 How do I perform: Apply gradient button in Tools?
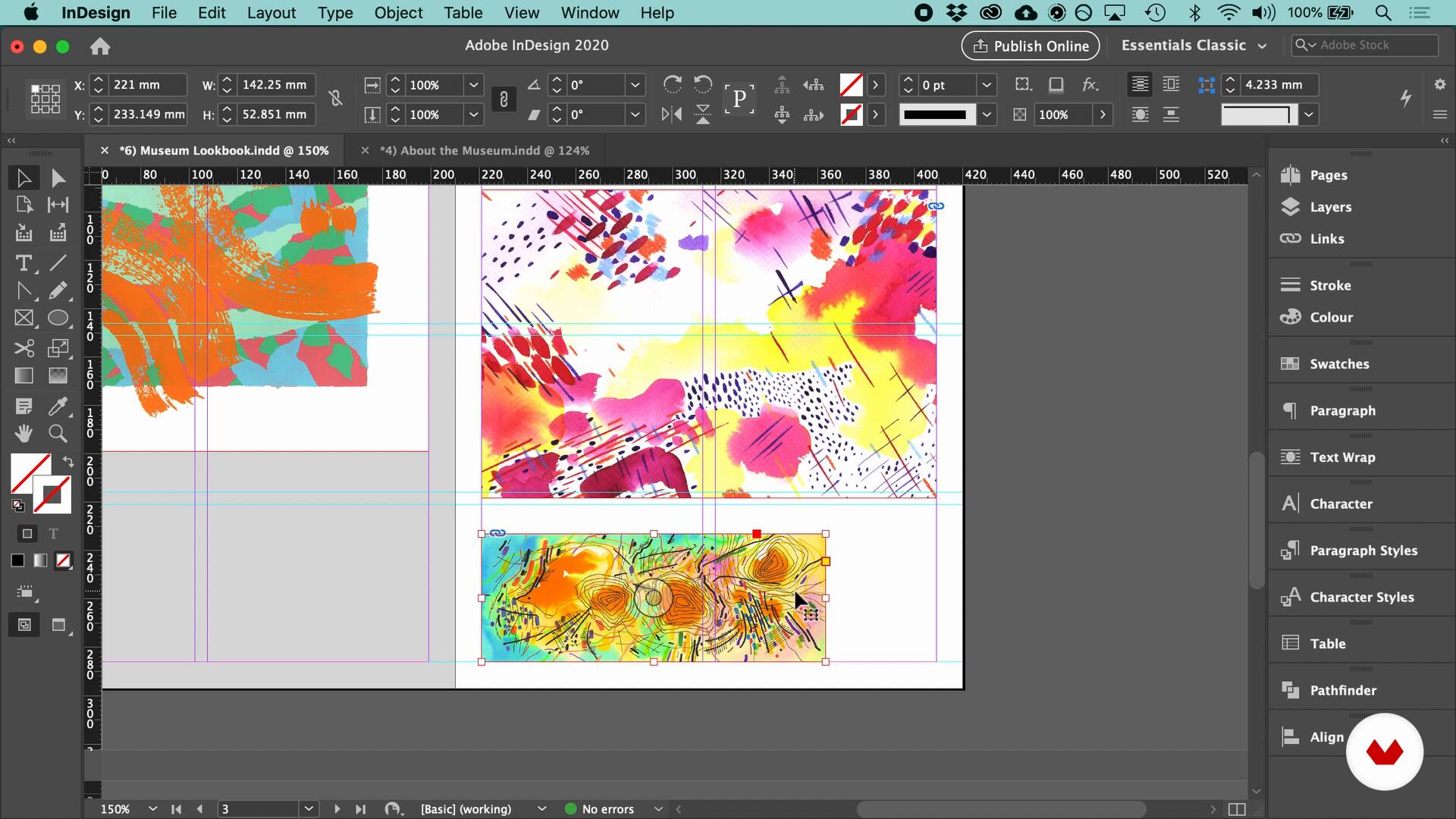pos(40,560)
